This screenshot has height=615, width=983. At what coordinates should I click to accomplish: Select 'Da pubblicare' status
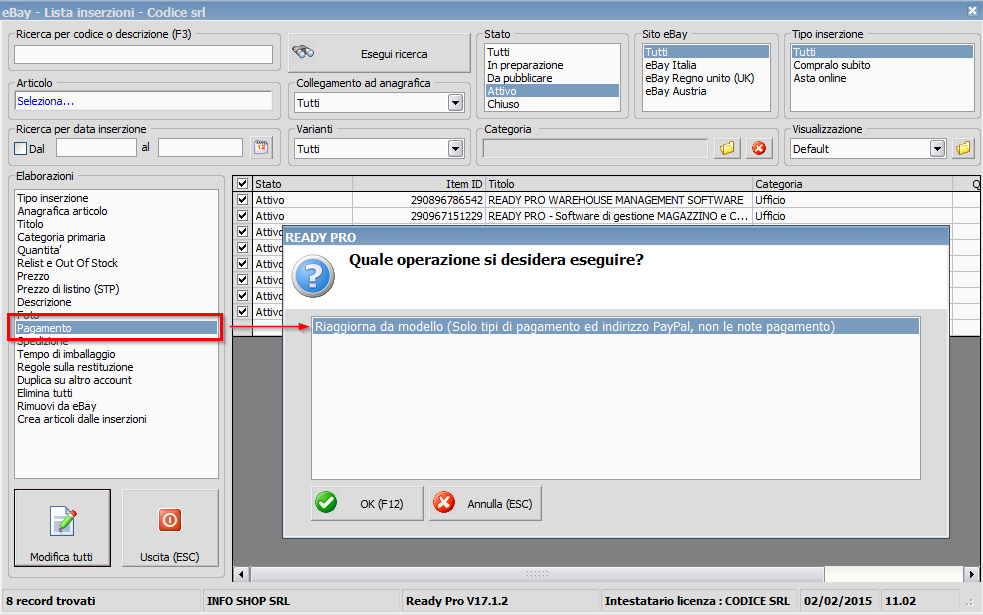552,78
